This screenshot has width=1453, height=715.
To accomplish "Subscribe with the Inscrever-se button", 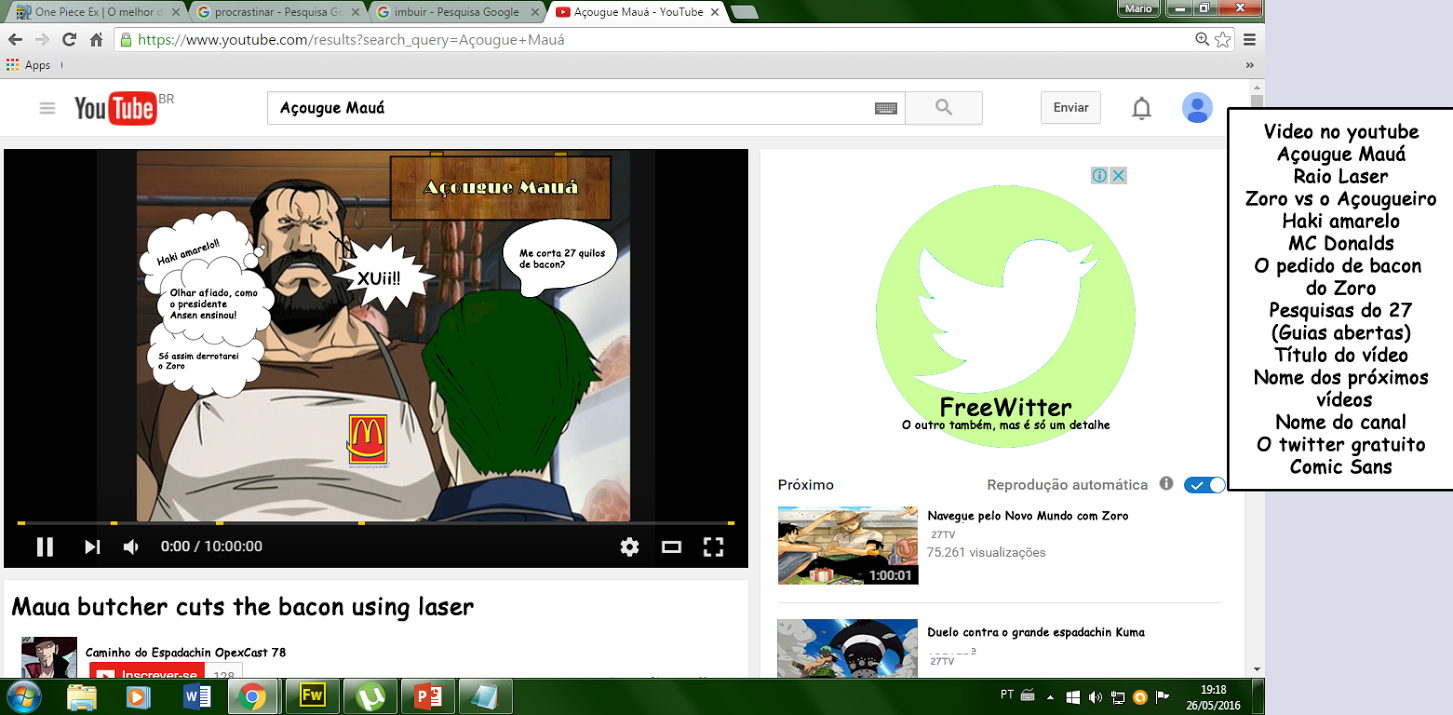I will tap(147, 673).
